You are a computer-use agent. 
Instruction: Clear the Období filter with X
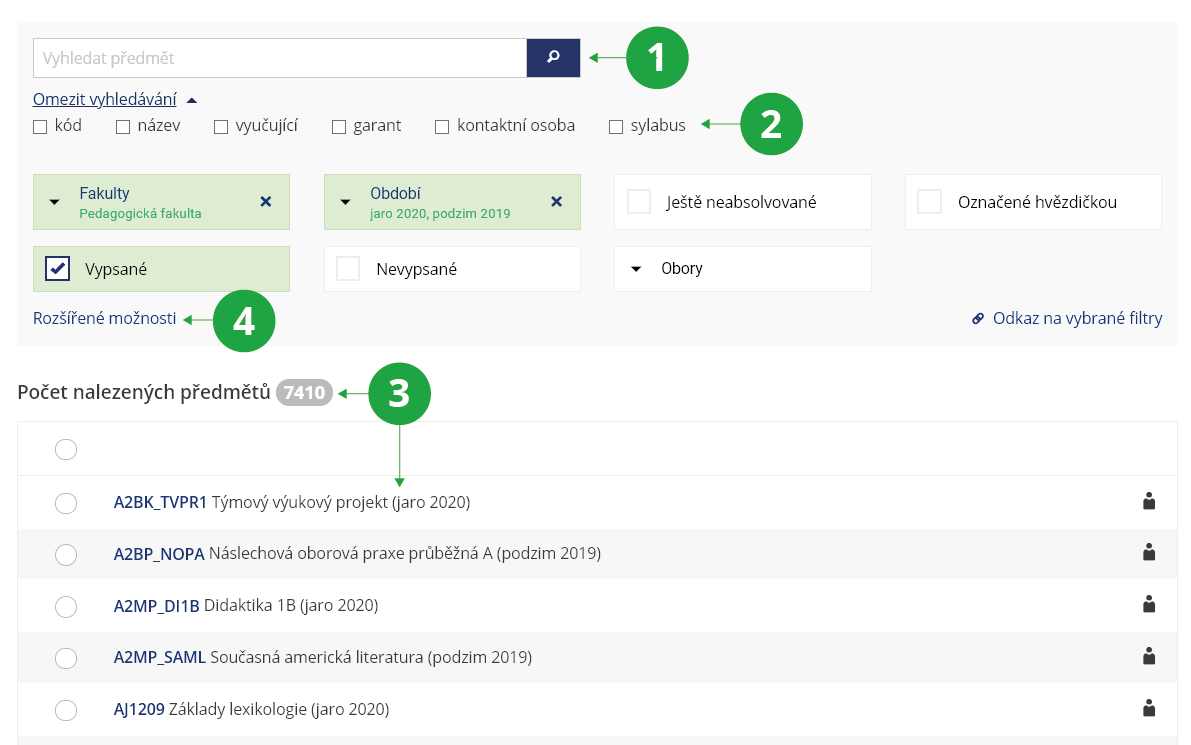coord(556,202)
